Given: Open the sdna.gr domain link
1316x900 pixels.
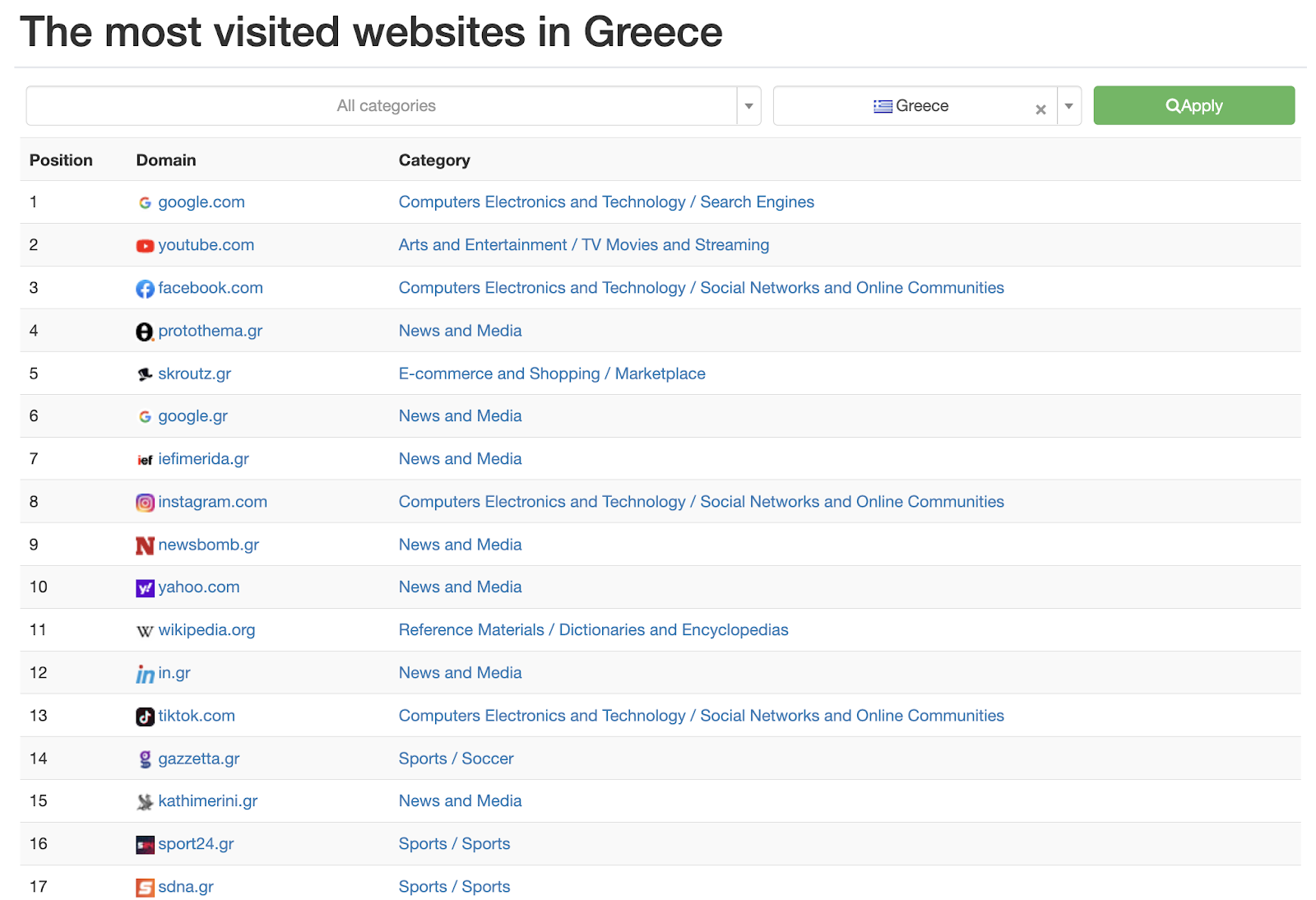Looking at the screenshot, I should tap(186, 887).
